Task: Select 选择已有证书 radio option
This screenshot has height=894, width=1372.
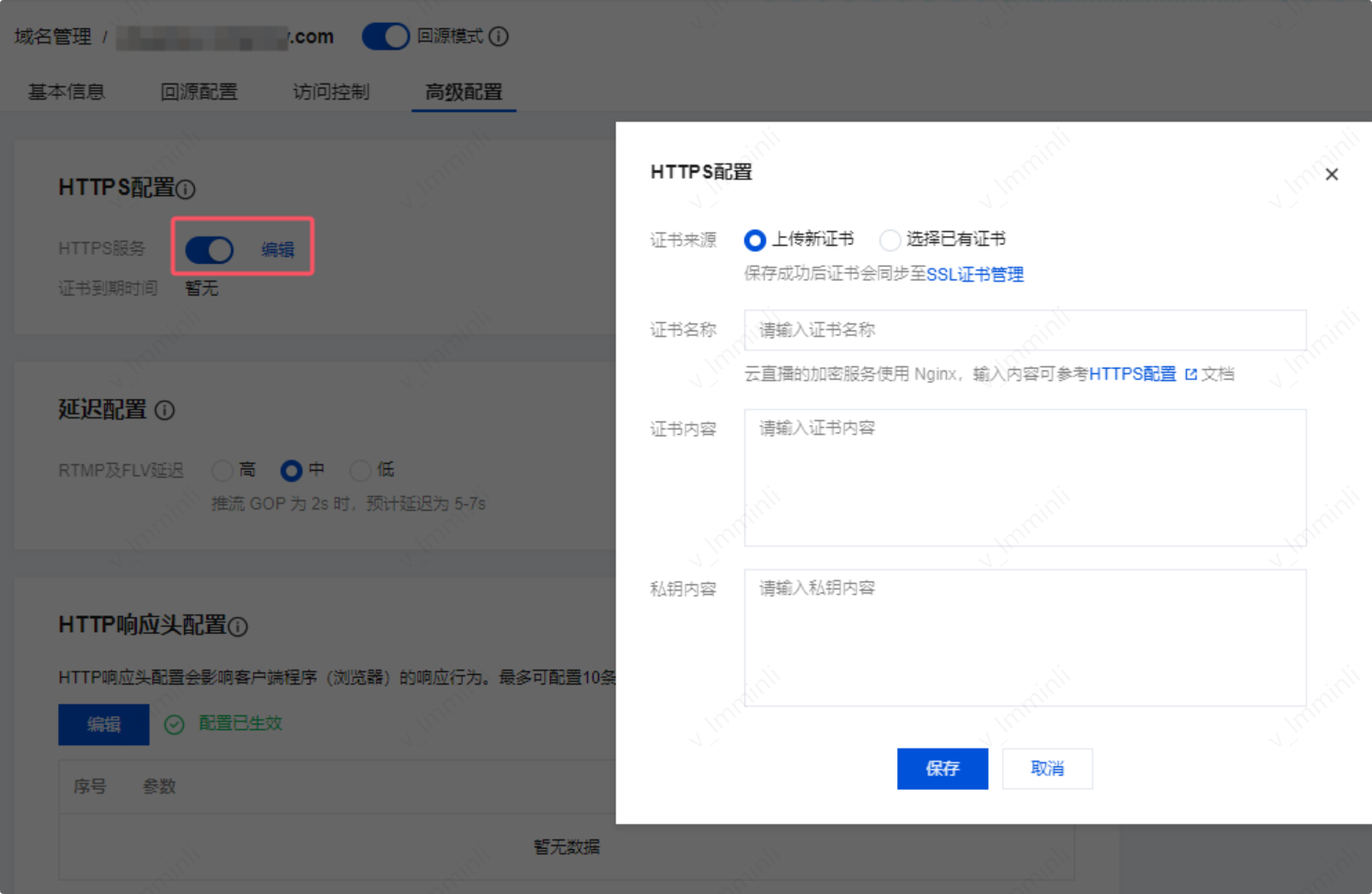Action: pos(890,240)
